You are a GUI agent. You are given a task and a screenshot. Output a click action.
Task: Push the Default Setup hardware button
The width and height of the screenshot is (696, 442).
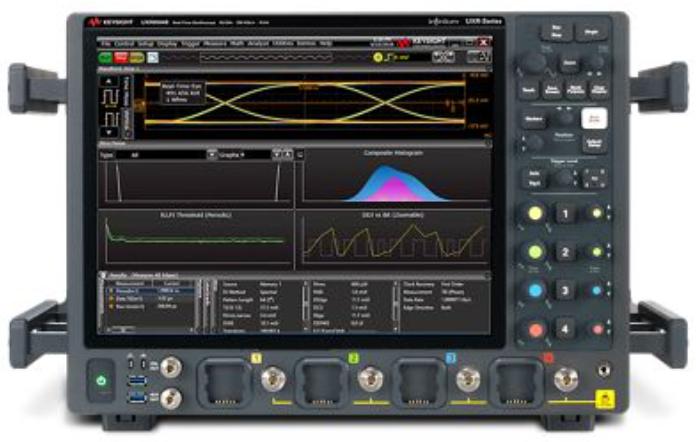594,144
